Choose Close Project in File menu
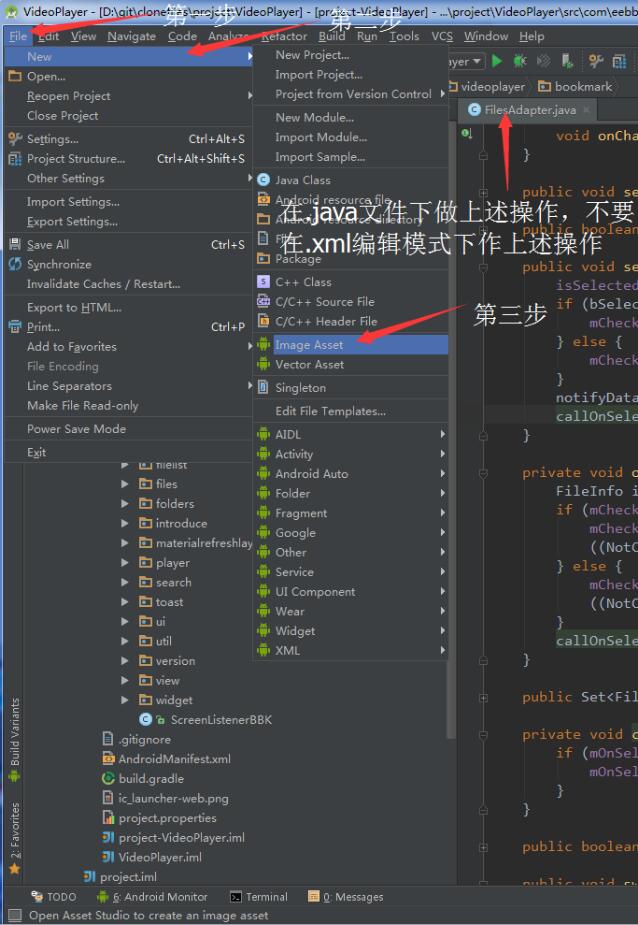 pos(127,116)
